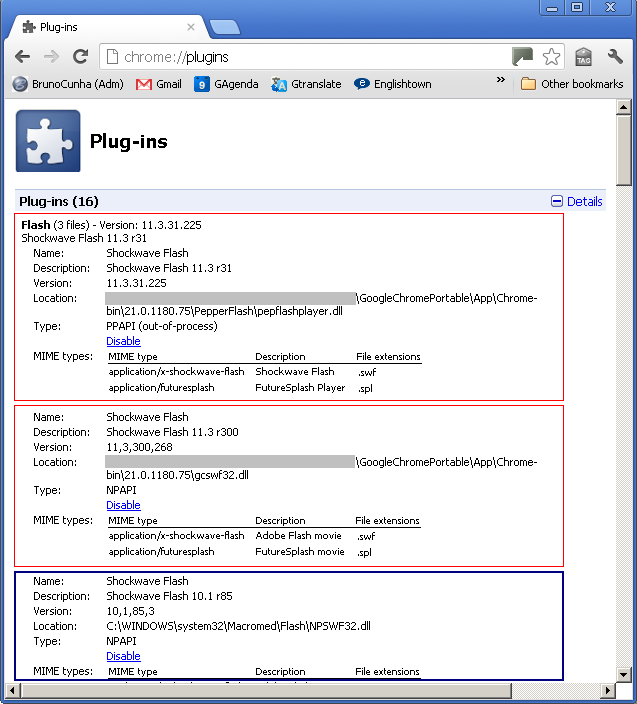Select the Plug-ins tab
This screenshot has height=704, width=637.
click(x=107, y=27)
